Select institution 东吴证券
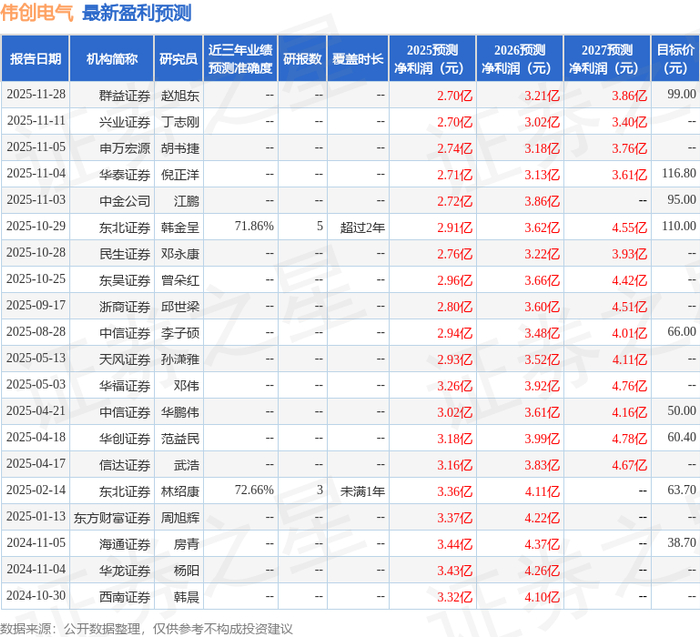Image resolution: width=700 pixels, height=637 pixels. (x=125, y=280)
